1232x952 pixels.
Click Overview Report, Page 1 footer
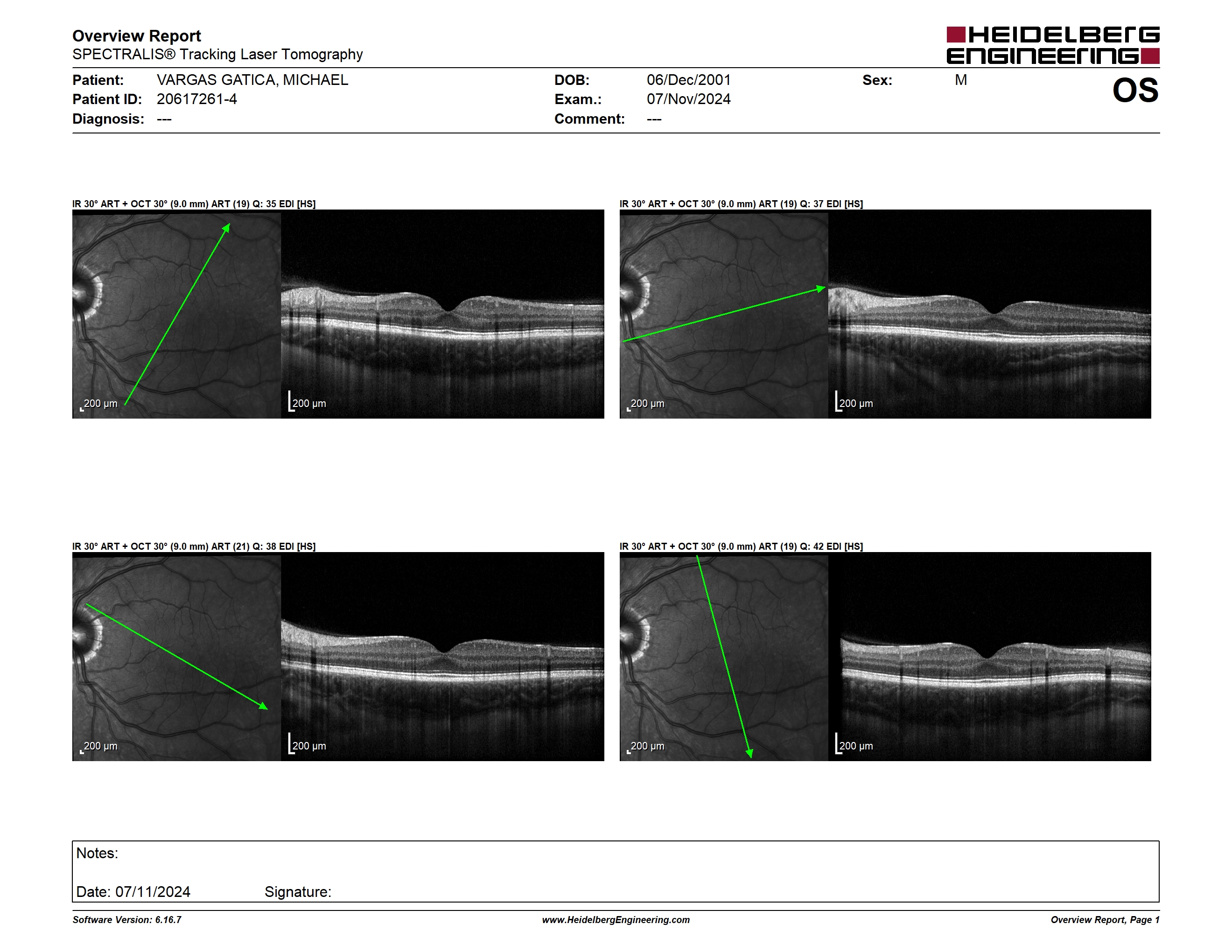pyautogui.click(x=1105, y=919)
